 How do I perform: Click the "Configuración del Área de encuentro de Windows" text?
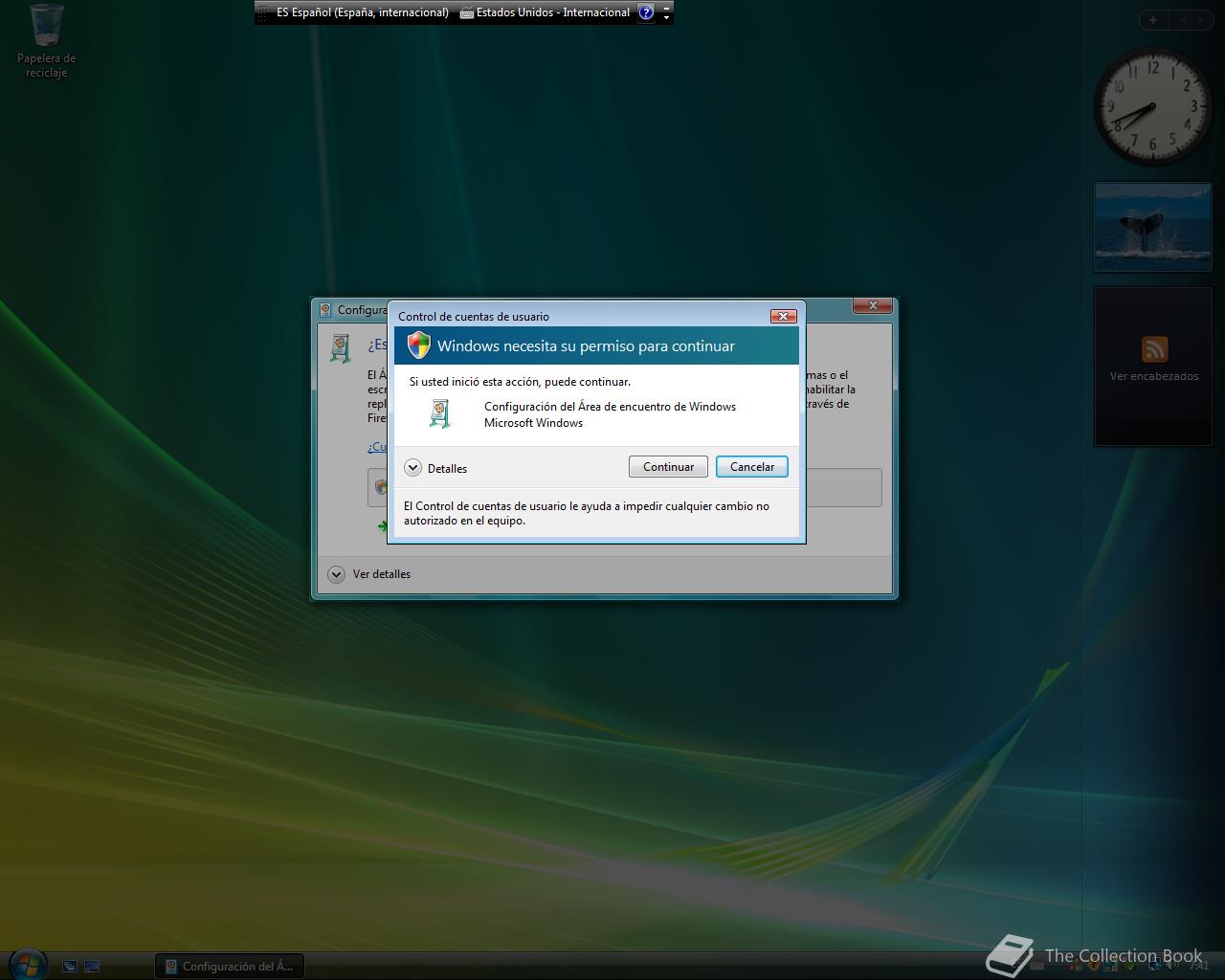click(x=610, y=407)
